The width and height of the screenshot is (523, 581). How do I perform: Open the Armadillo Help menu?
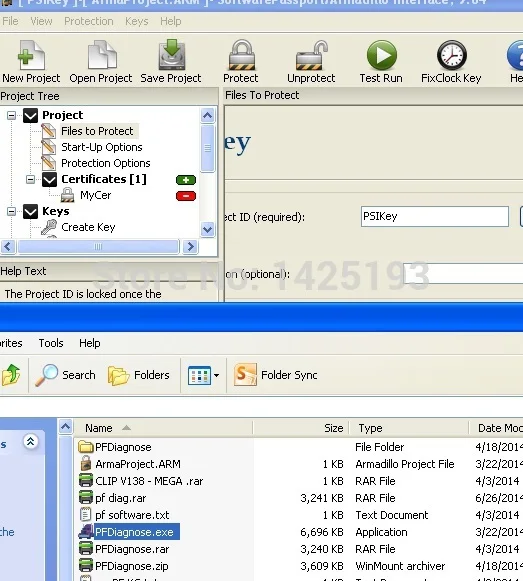[171, 21]
